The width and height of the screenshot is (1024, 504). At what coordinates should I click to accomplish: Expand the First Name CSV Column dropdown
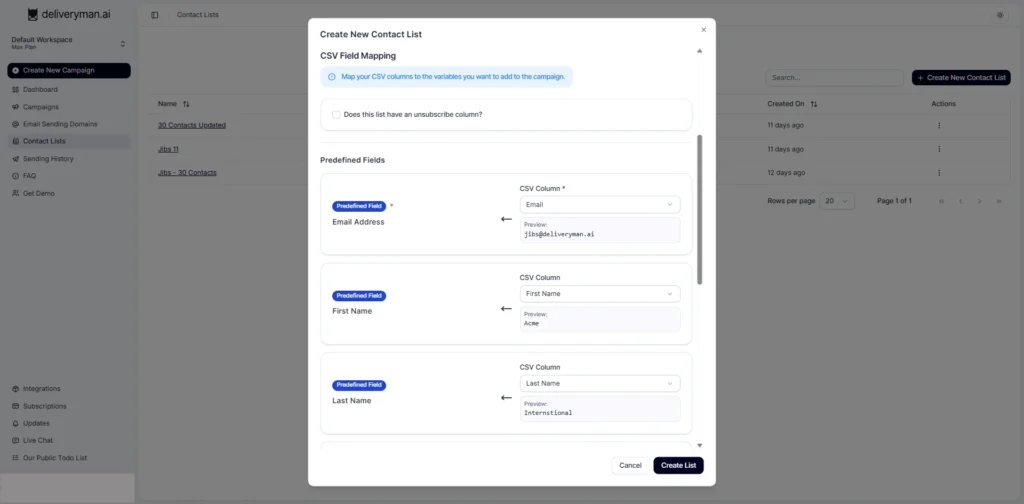(600, 294)
